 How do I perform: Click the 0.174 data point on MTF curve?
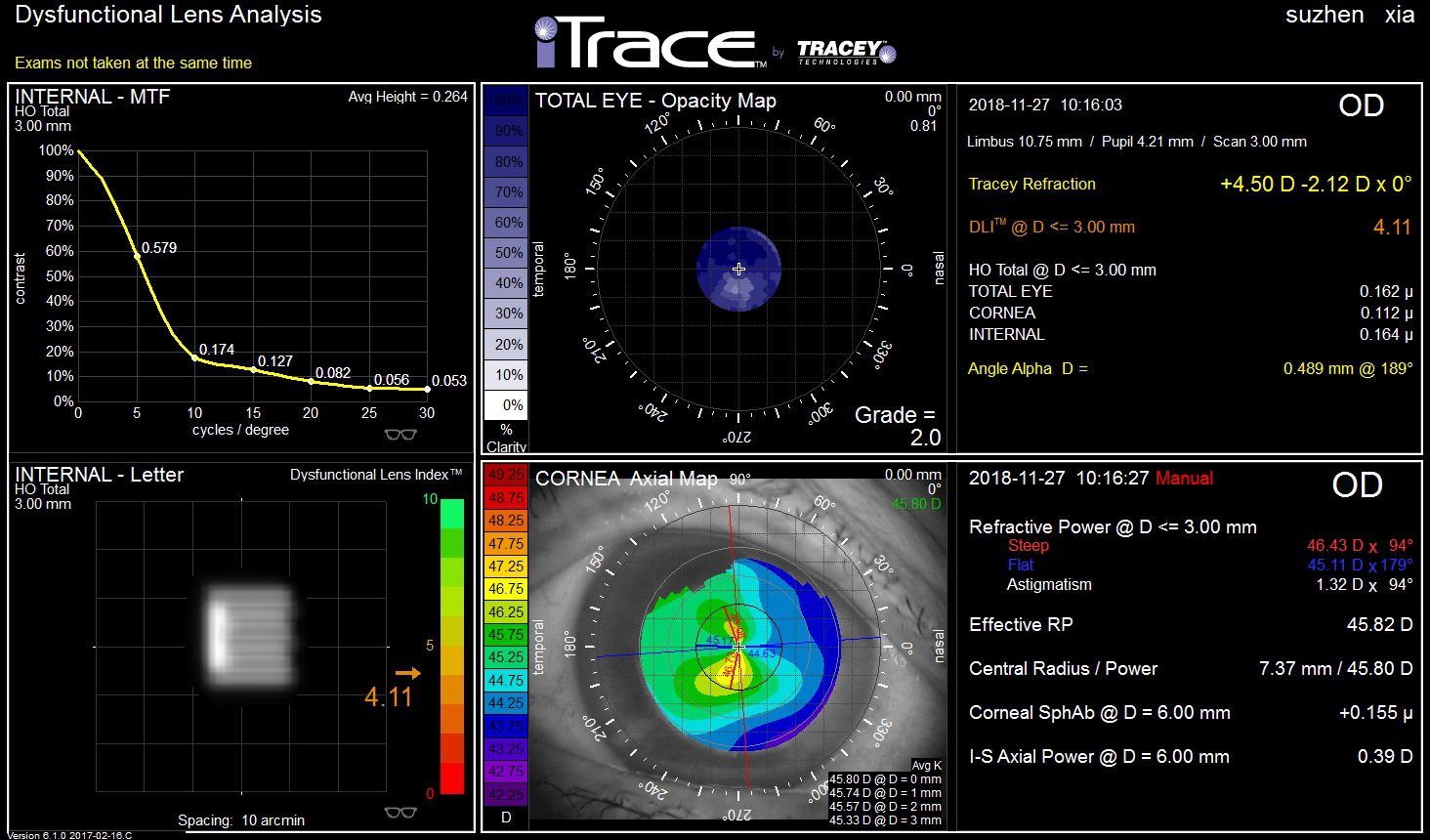pos(195,357)
